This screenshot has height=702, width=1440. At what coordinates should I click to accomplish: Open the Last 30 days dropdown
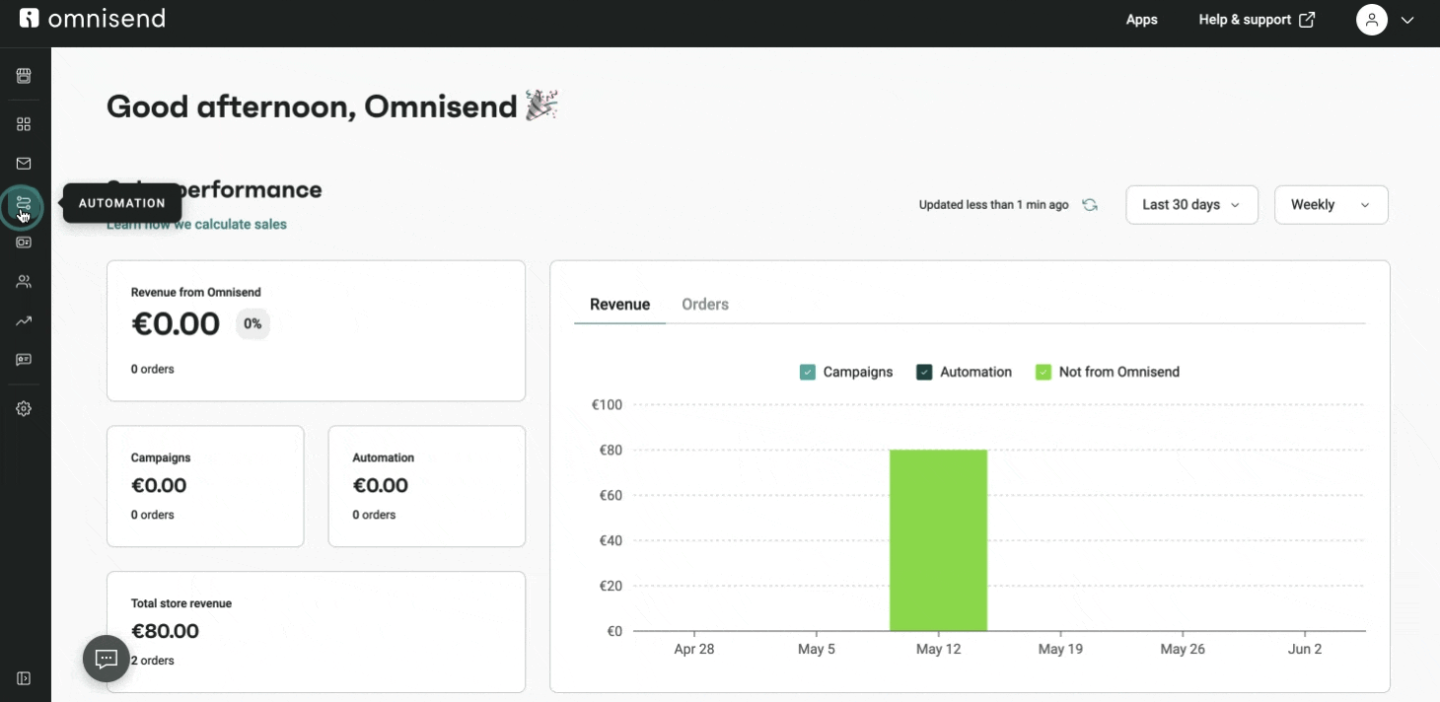pyautogui.click(x=1191, y=205)
